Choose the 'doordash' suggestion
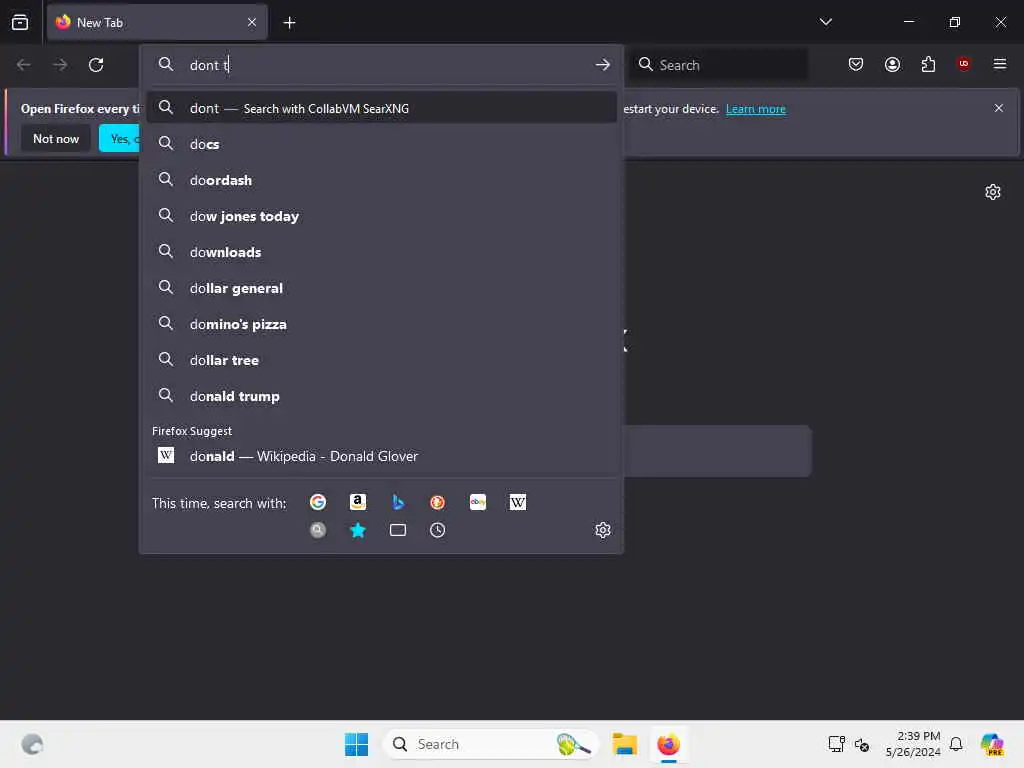Viewport: 1024px width, 768px height. (381, 180)
